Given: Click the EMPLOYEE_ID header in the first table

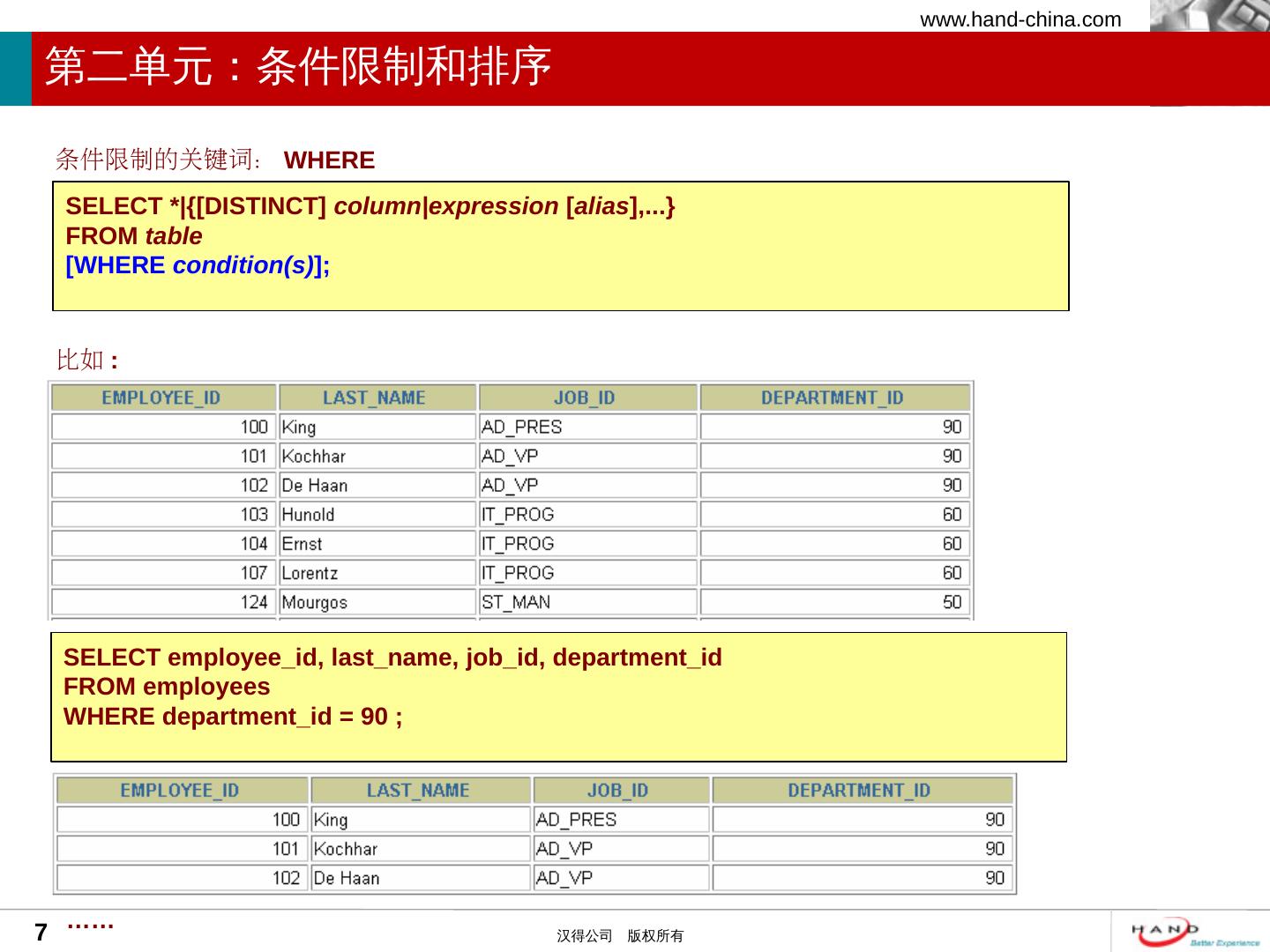Looking at the screenshot, I should tap(163, 398).
